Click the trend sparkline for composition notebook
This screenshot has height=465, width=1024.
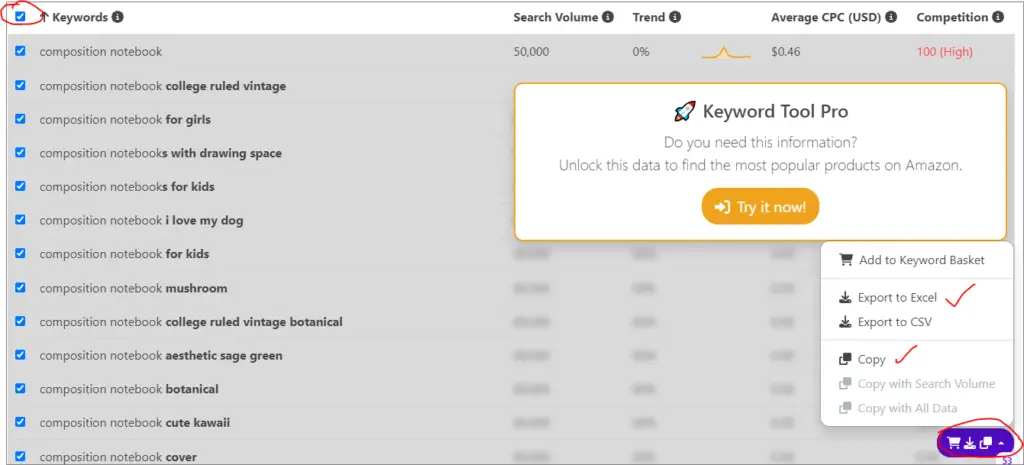(x=726, y=53)
